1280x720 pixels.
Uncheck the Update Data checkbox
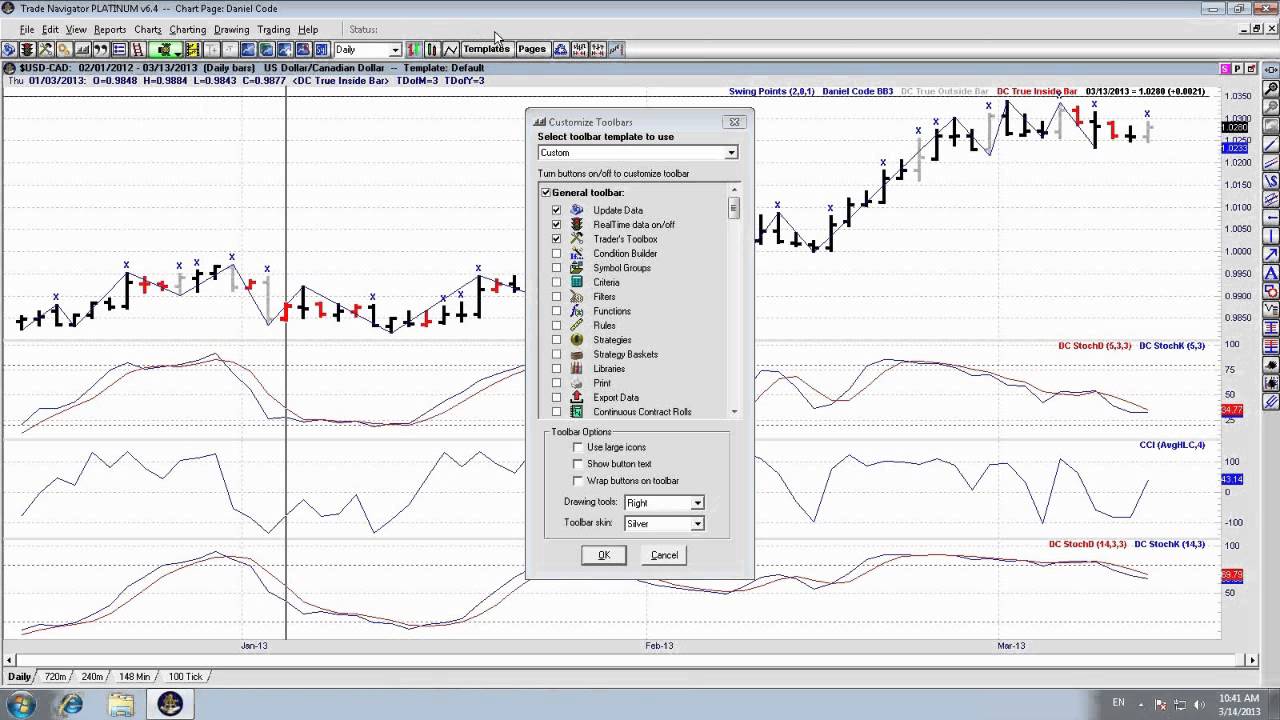557,210
